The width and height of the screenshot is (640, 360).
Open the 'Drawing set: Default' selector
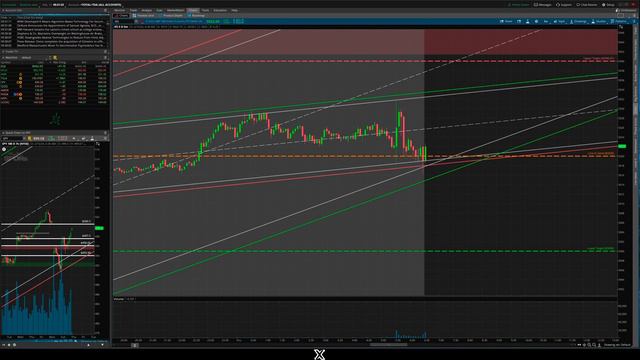[617, 345]
